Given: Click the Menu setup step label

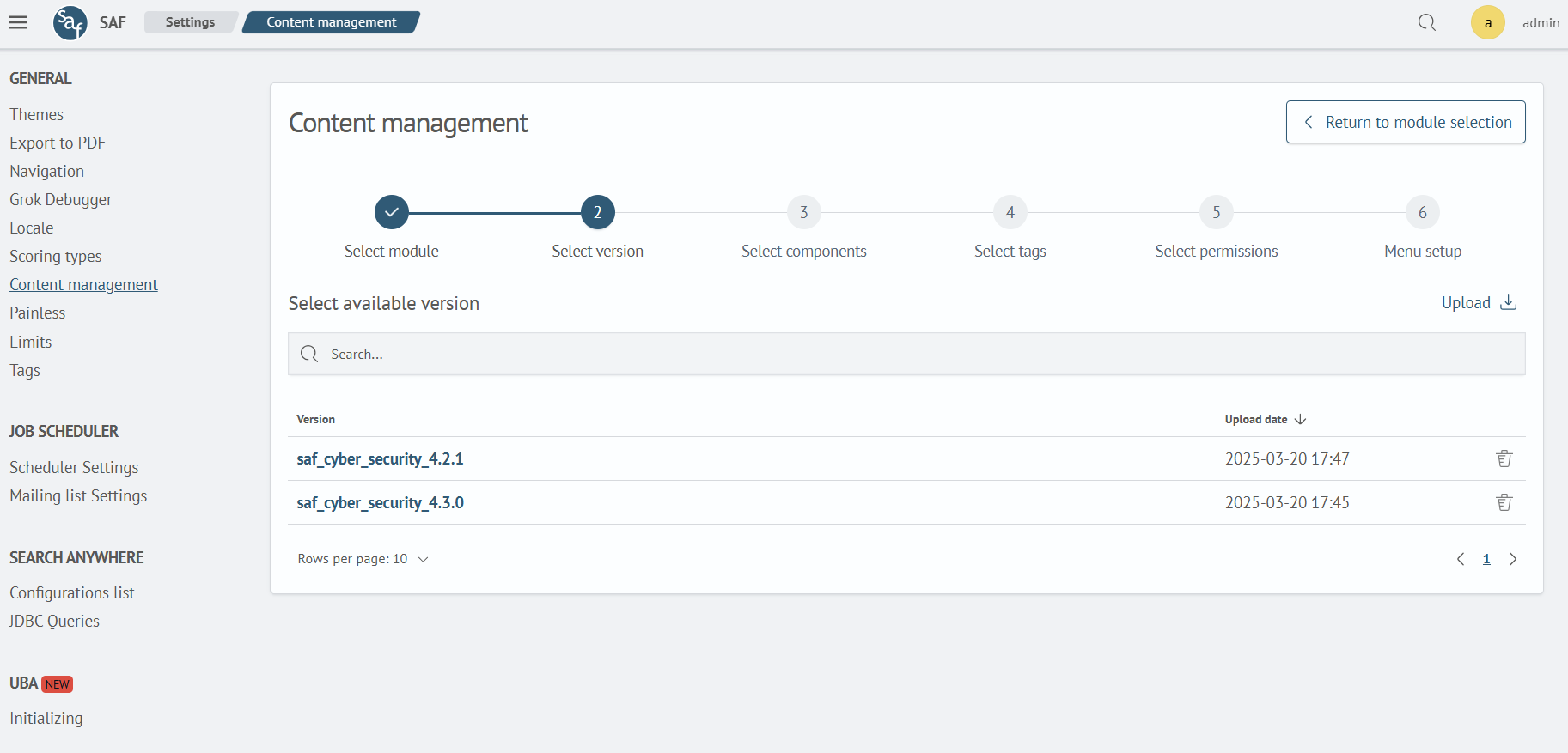Looking at the screenshot, I should click(1423, 251).
